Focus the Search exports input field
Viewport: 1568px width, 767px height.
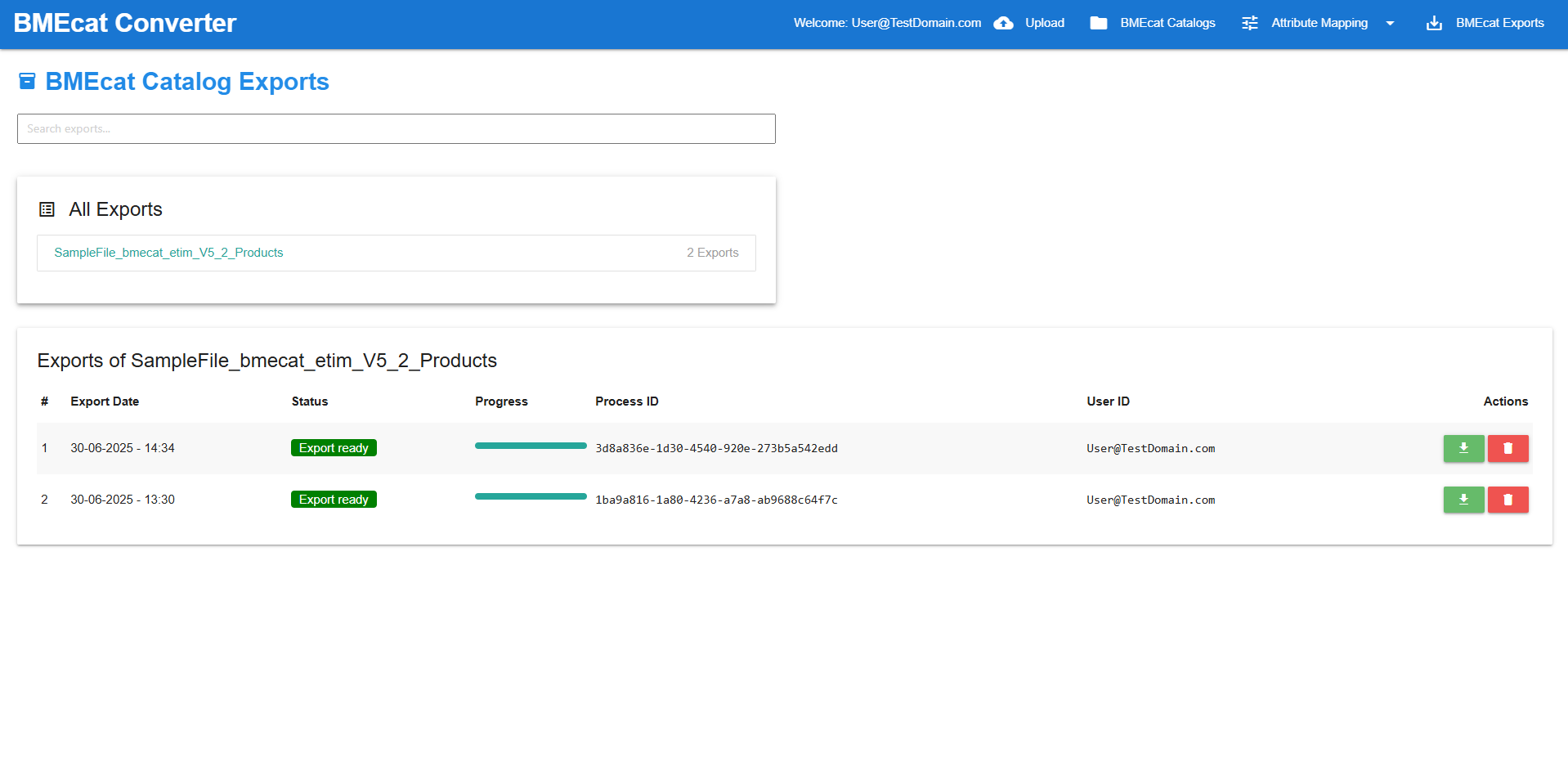396,128
